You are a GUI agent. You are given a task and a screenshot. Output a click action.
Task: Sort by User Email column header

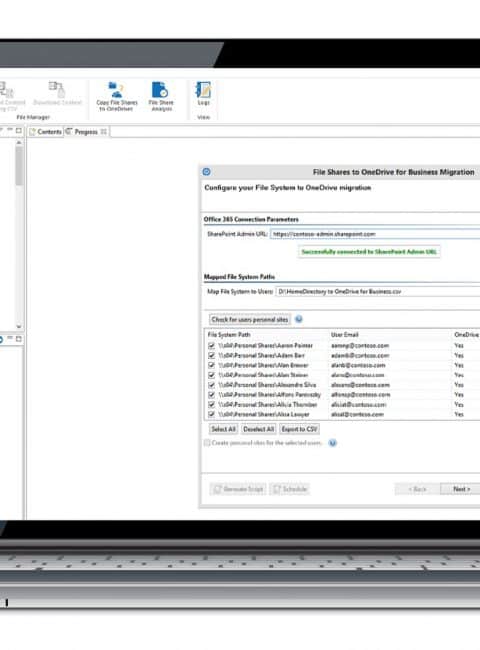tap(344, 335)
